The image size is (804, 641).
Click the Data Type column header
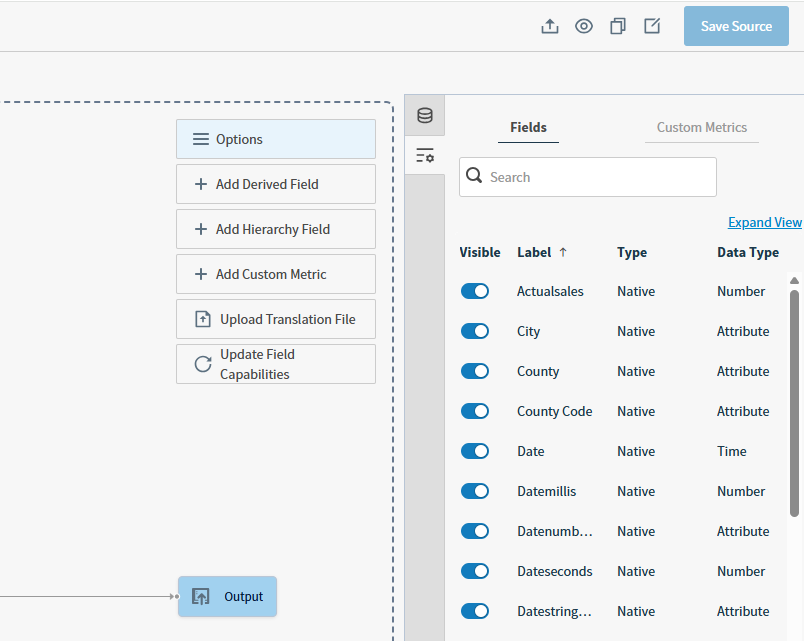(x=748, y=252)
